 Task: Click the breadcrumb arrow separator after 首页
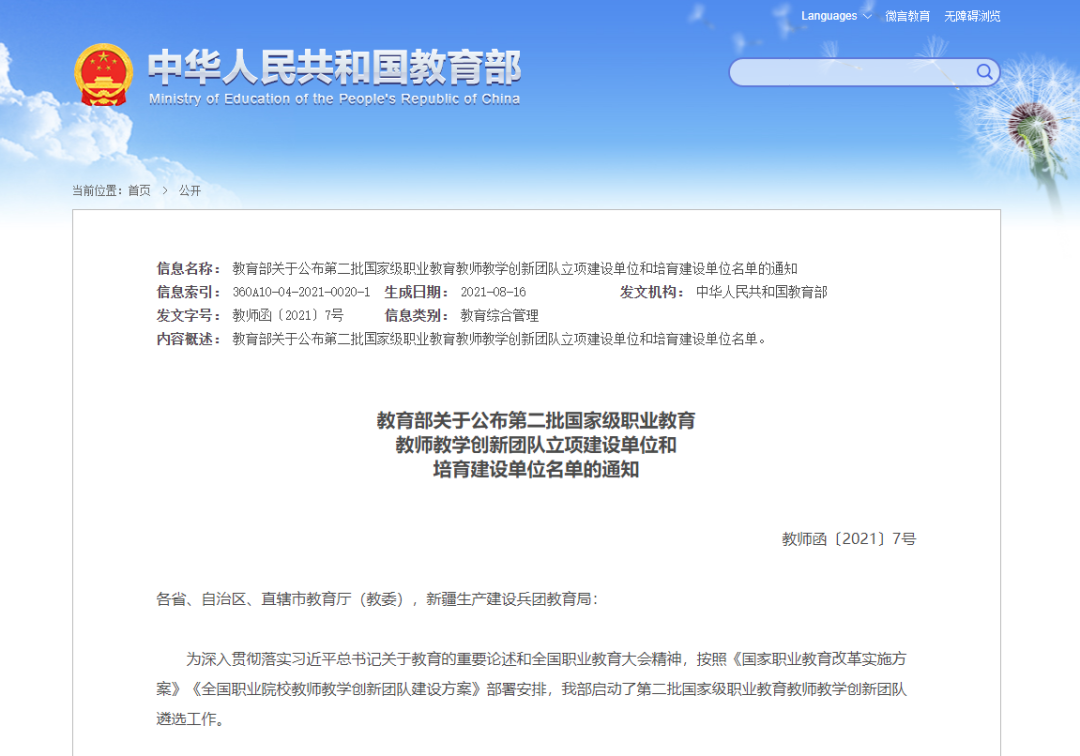click(165, 190)
